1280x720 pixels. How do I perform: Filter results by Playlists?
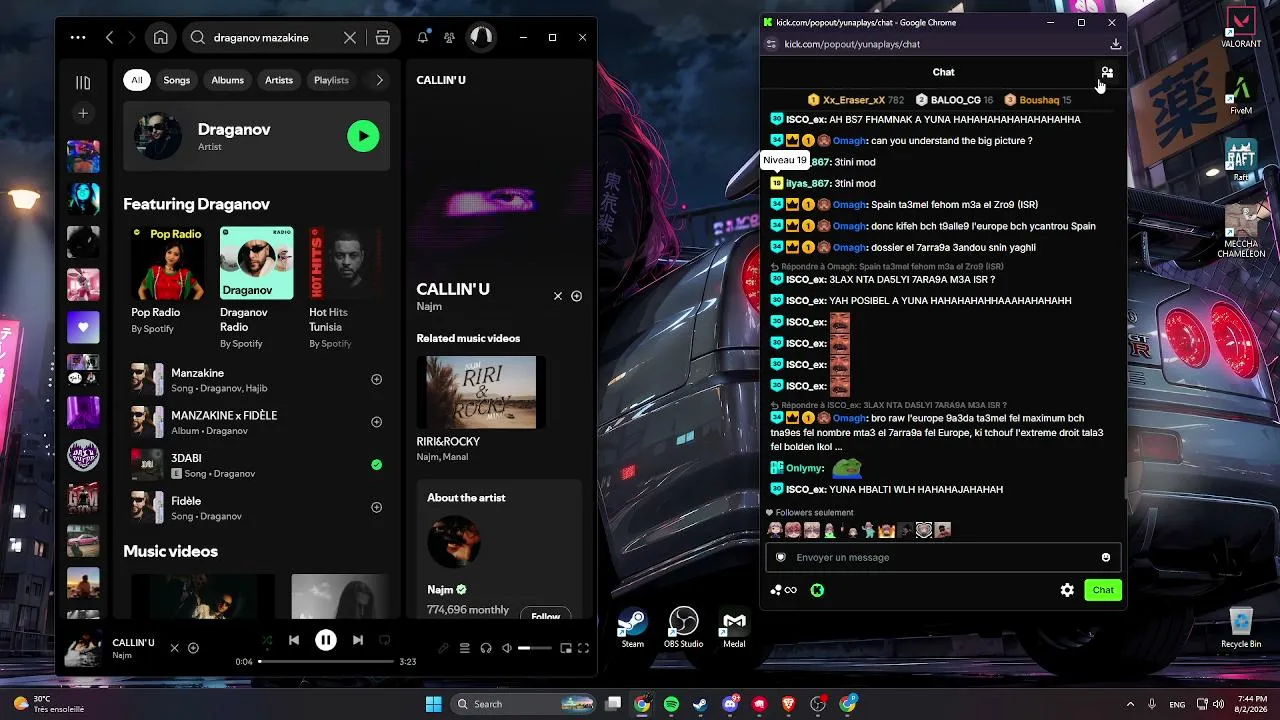pyautogui.click(x=331, y=80)
